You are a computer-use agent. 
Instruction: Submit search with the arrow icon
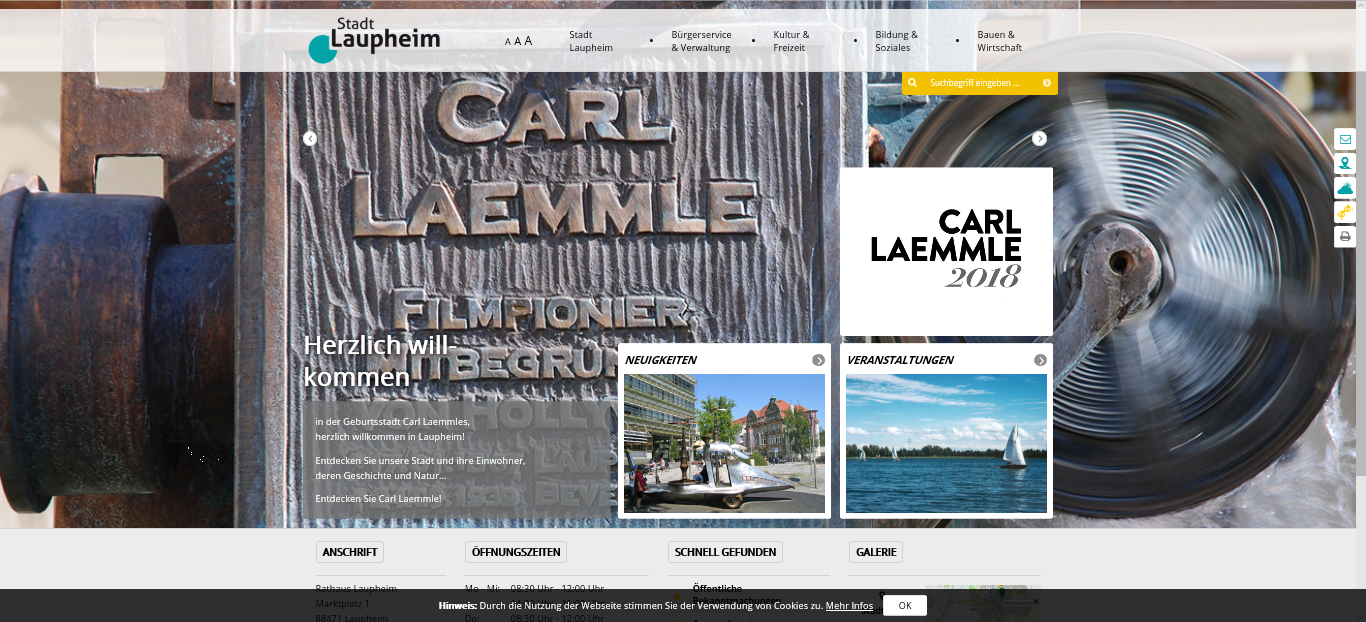1047,83
